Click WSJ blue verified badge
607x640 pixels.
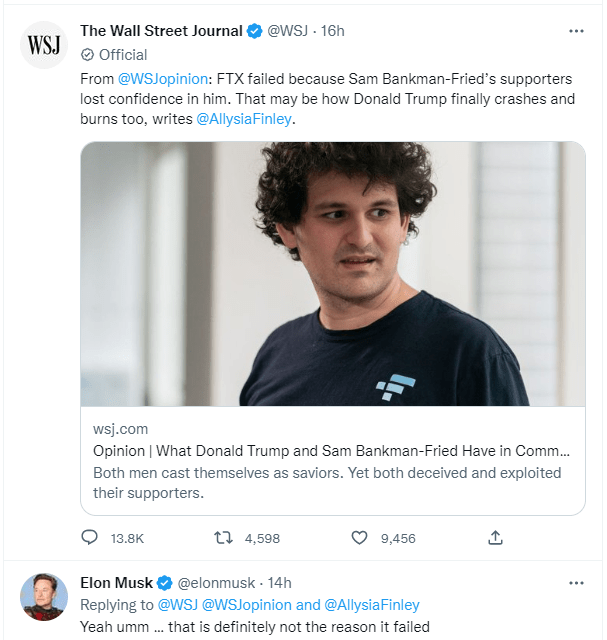click(254, 31)
